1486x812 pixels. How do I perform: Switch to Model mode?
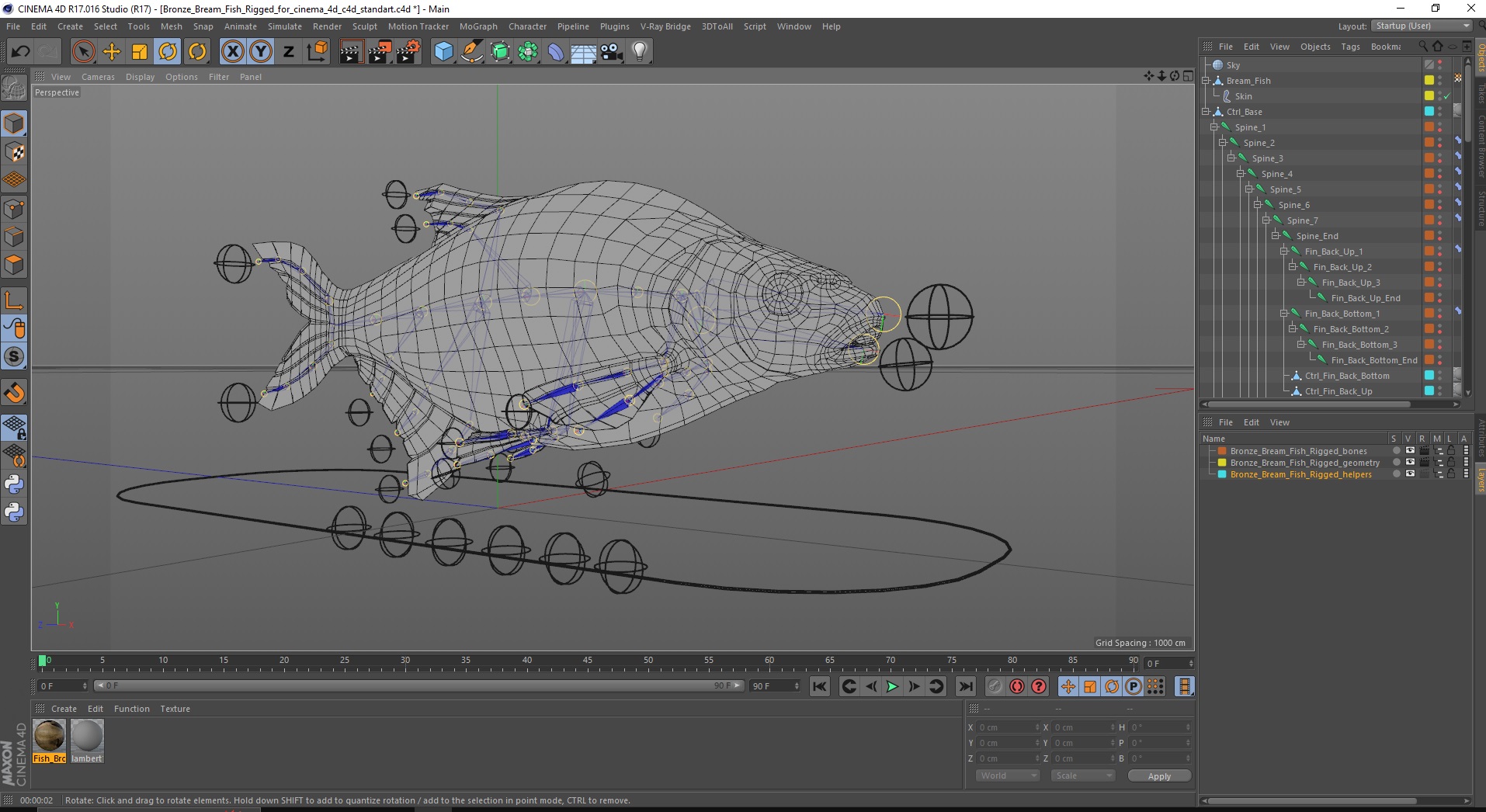14,123
